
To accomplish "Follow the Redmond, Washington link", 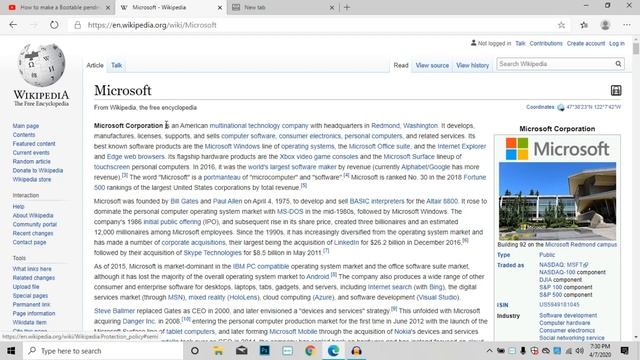I will (404, 126).
